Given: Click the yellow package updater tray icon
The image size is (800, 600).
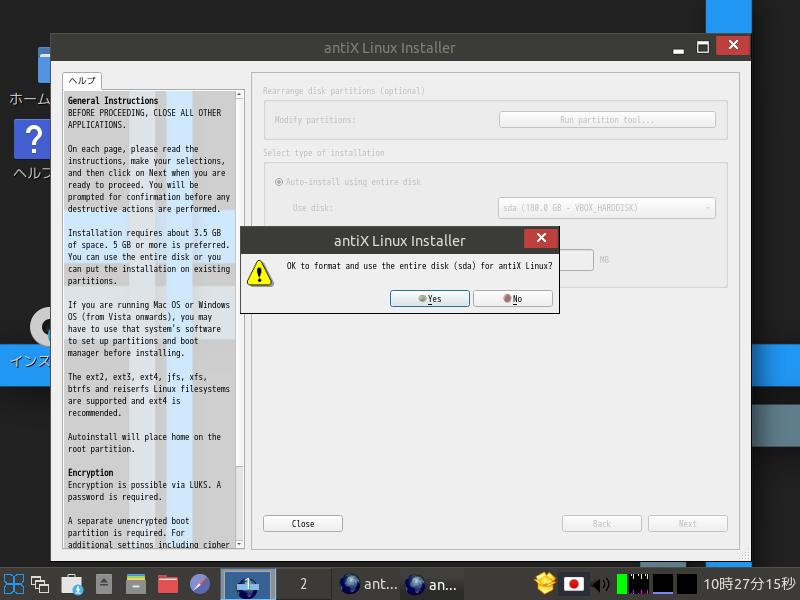Looking at the screenshot, I should tap(545, 584).
